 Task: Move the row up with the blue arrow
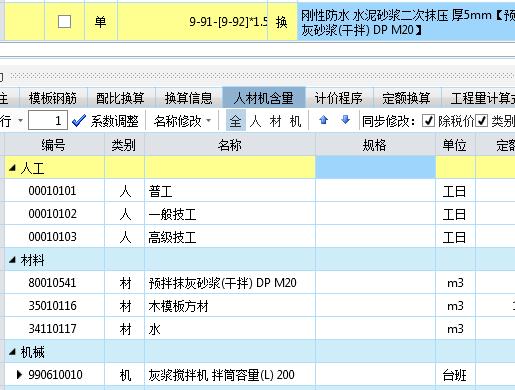323,120
